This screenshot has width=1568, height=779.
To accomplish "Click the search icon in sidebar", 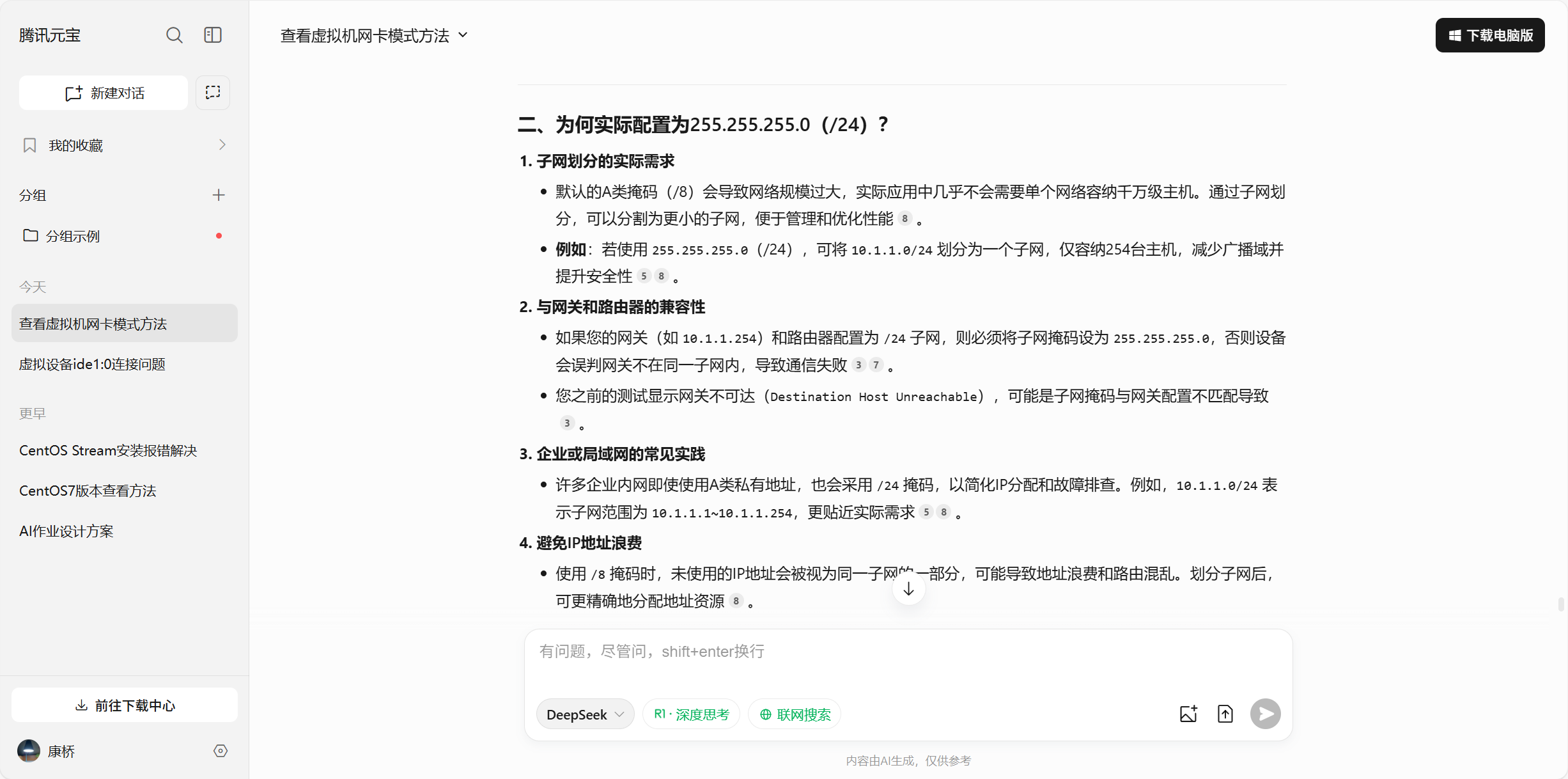I will [174, 35].
